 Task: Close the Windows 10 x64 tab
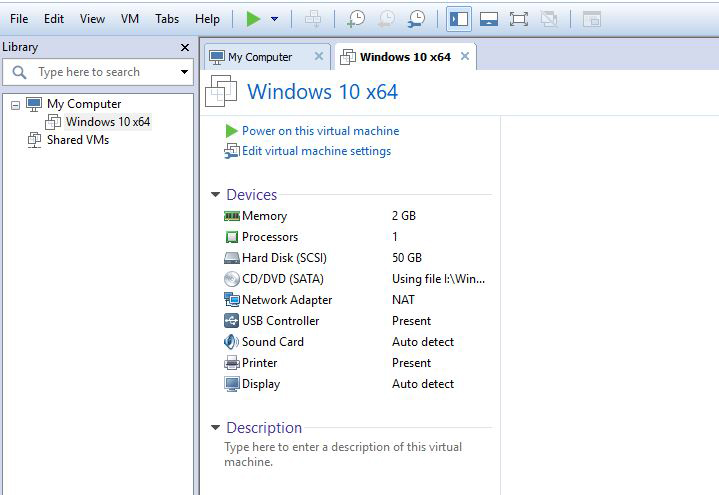465,56
